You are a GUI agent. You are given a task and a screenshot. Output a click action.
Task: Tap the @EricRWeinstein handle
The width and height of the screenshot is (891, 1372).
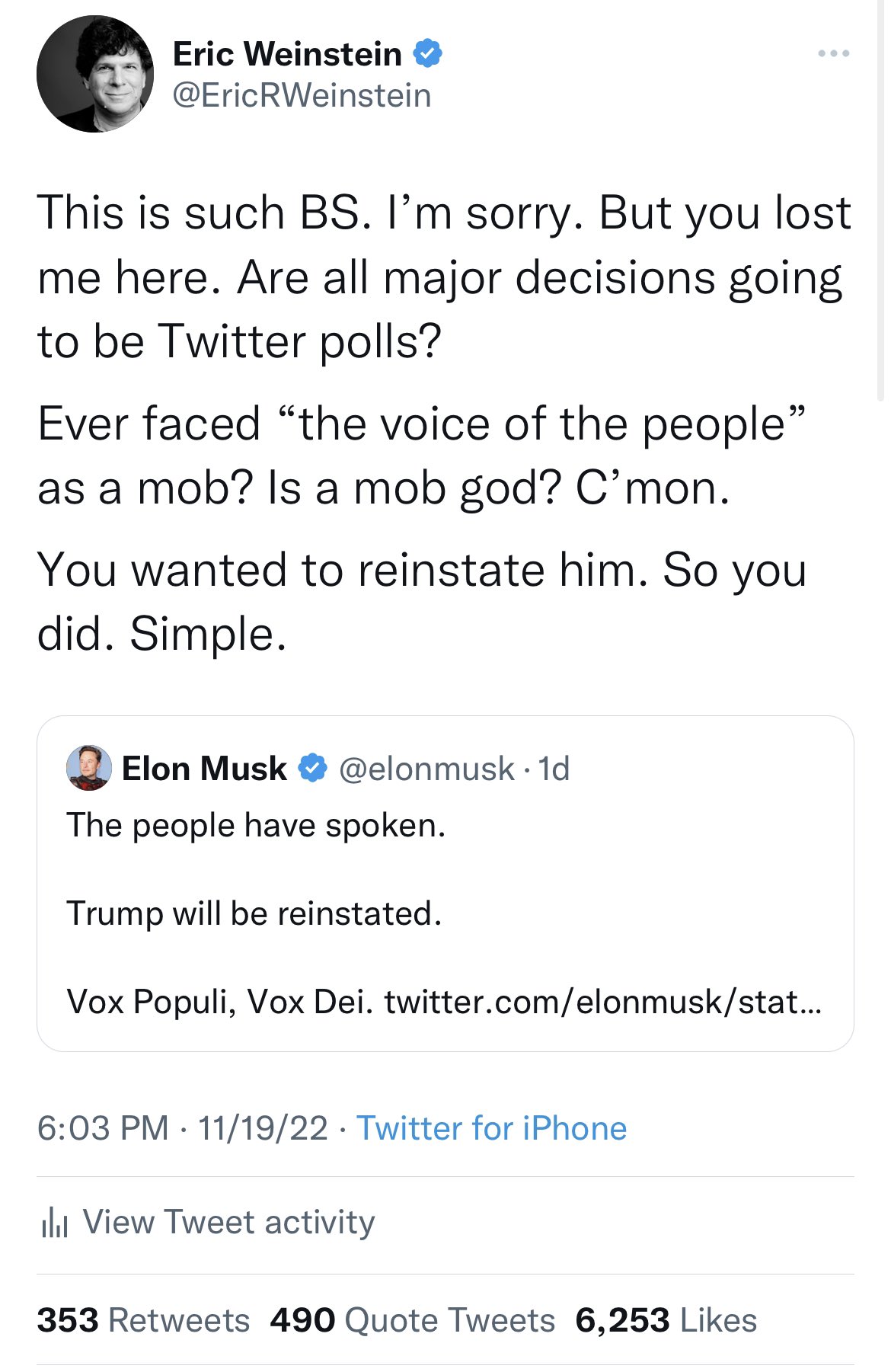[x=302, y=96]
